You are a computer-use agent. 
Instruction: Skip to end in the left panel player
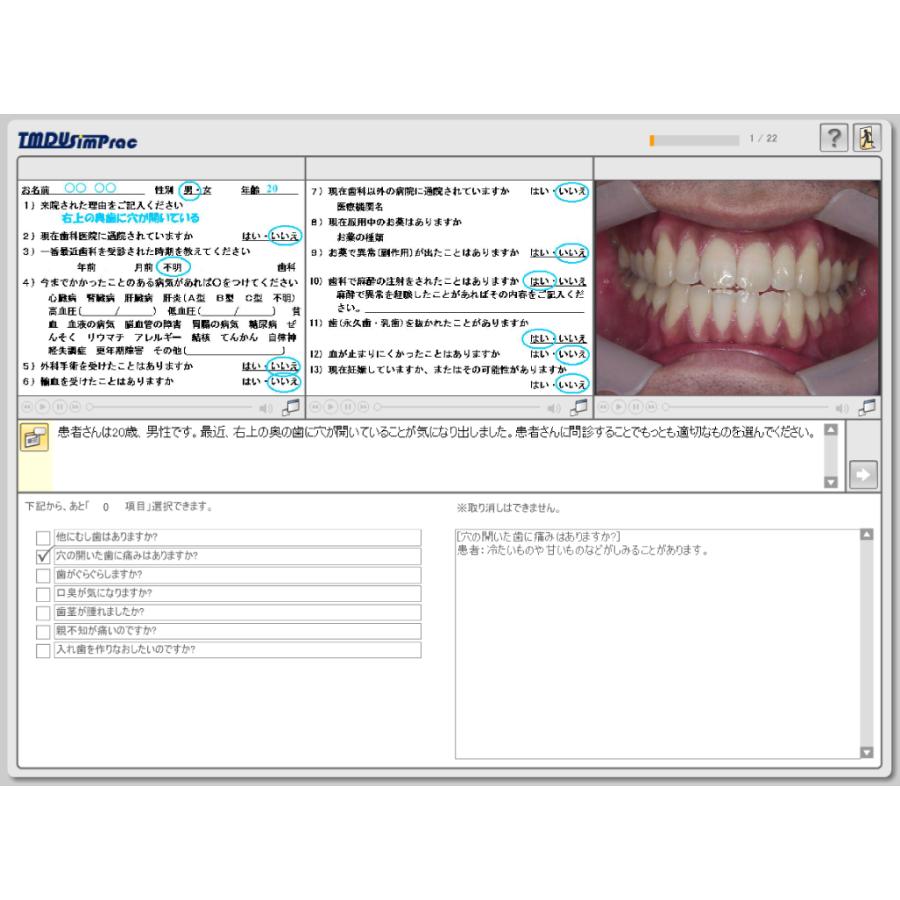[x=75, y=407]
